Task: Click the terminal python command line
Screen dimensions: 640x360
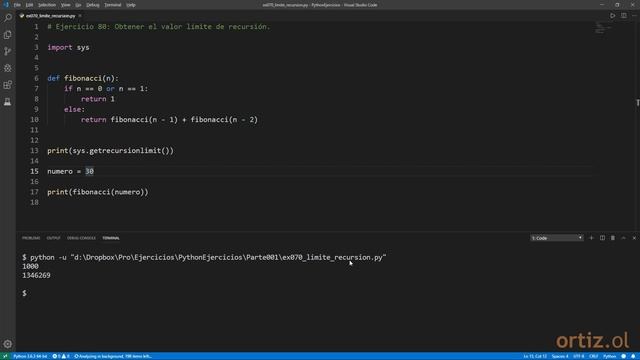Action: pyautogui.click(x=204, y=258)
